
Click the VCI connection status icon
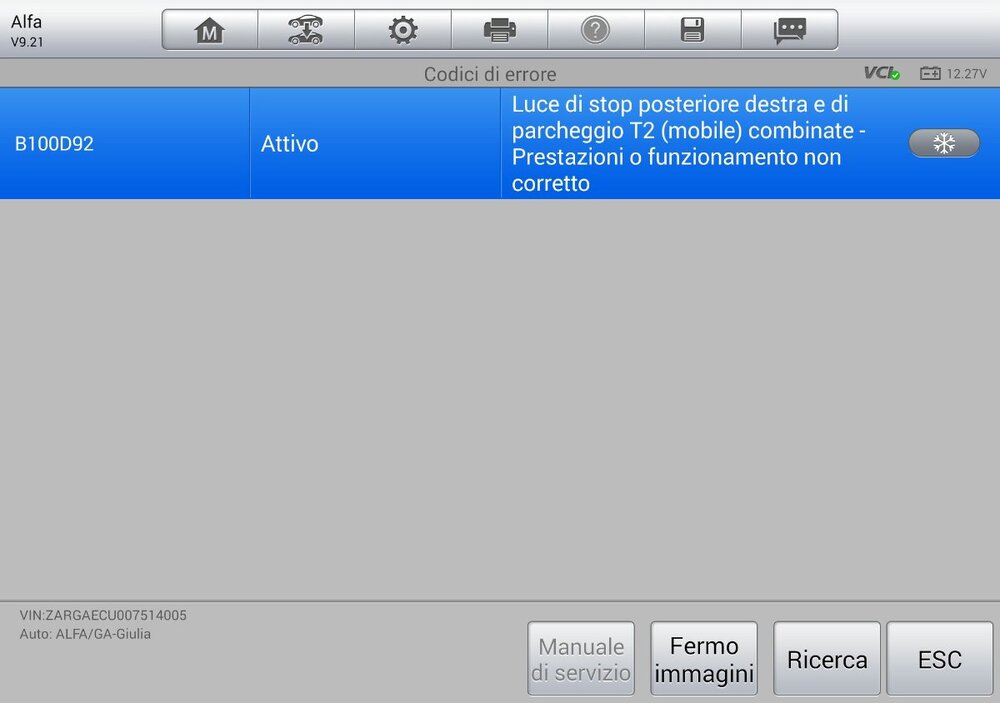(877, 72)
